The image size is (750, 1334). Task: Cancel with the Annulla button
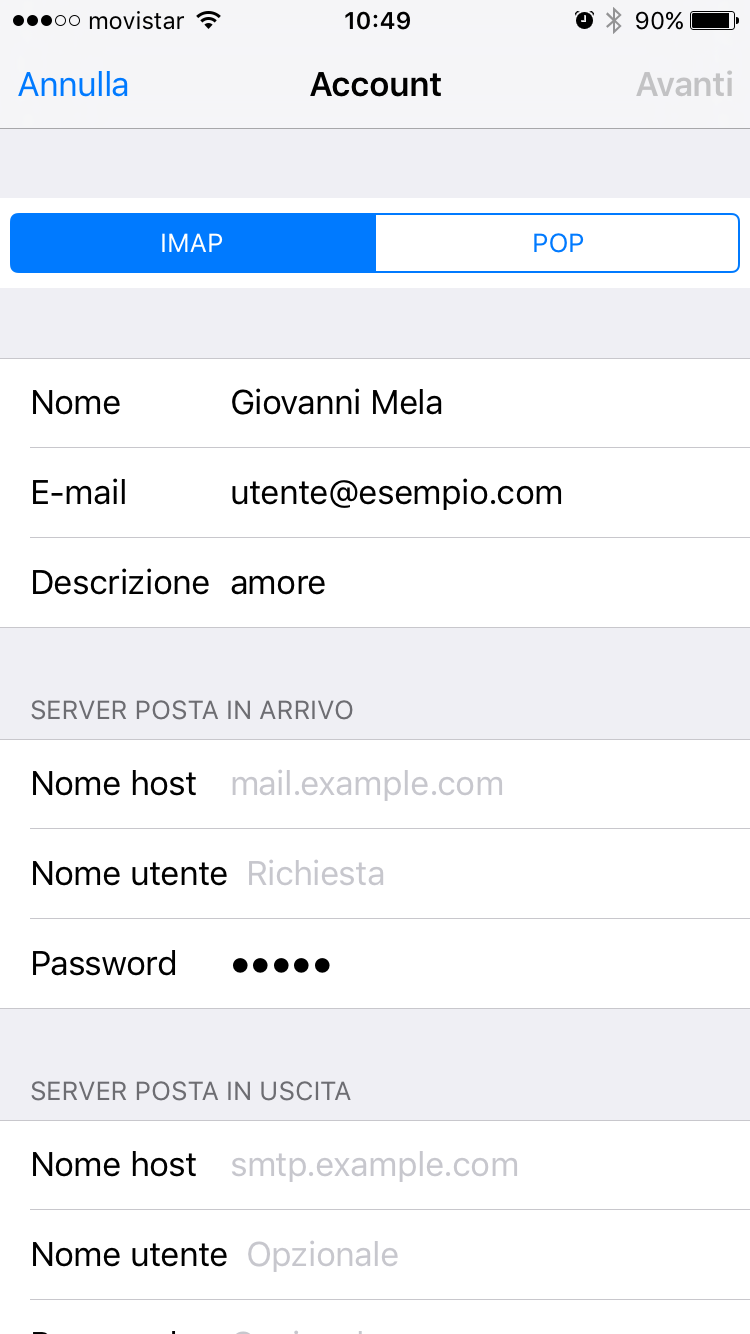[x=73, y=84]
